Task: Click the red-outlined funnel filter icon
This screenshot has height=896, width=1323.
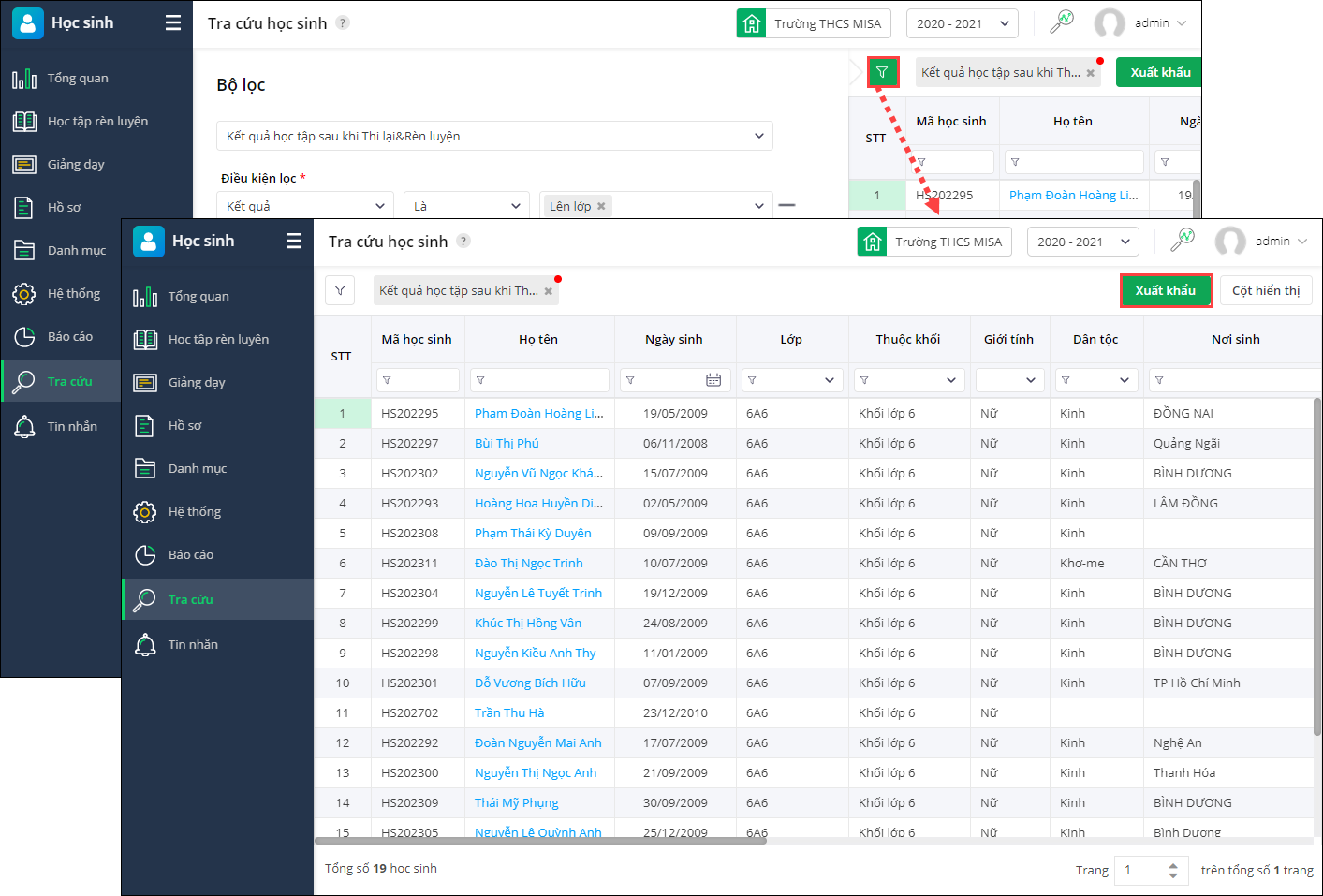Action: pyautogui.click(x=882, y=72)
